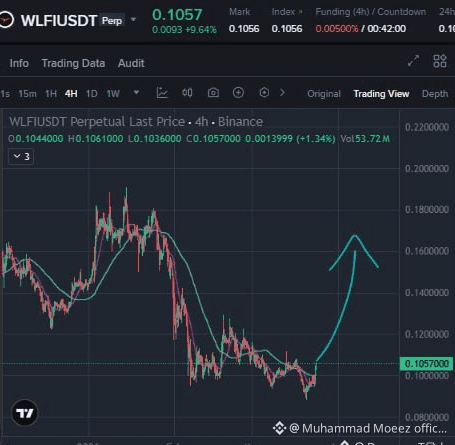Click the countdown 00:42:00 value

[x=387, y=29]
